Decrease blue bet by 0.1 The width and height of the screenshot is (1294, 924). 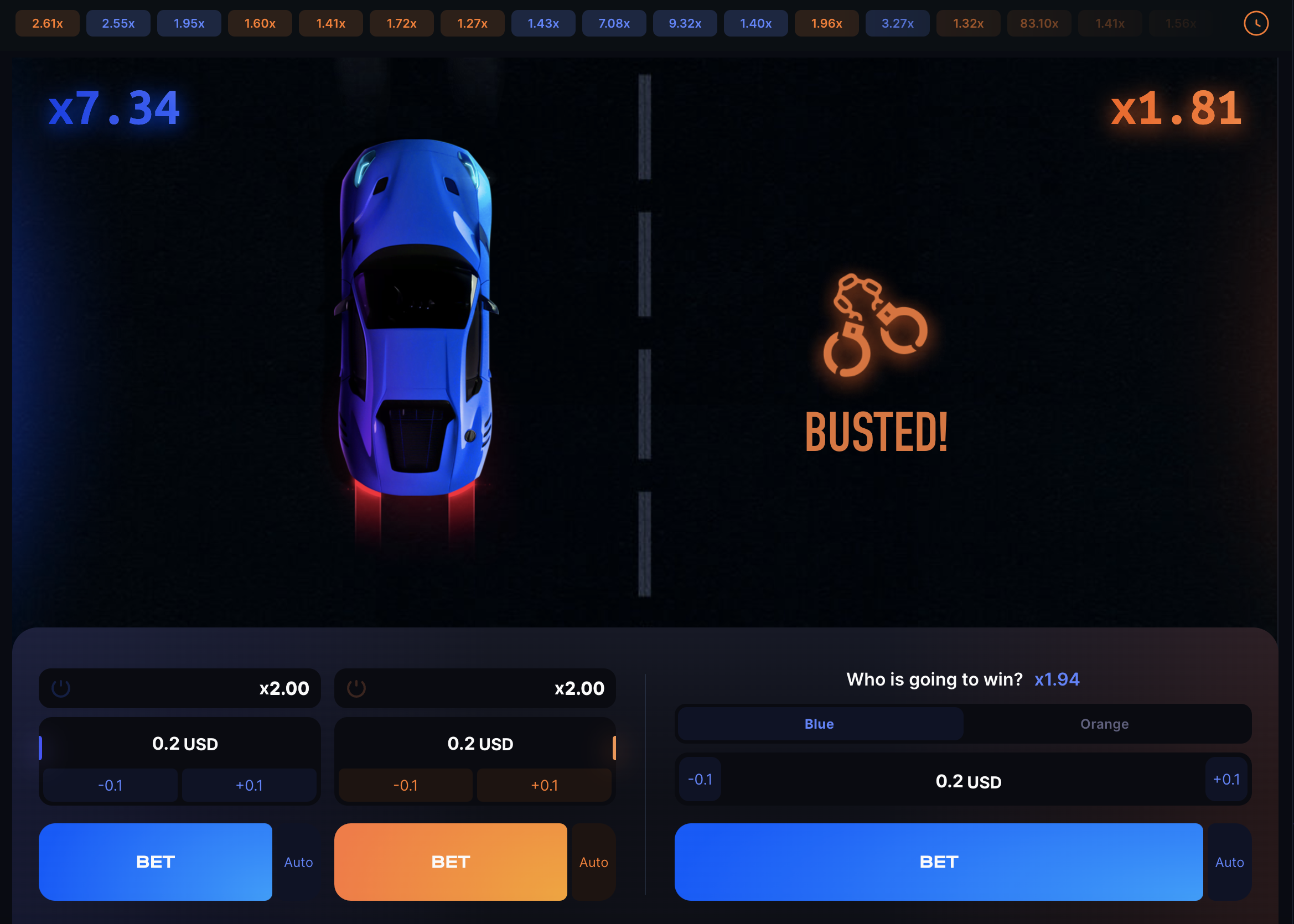point(110,785)
